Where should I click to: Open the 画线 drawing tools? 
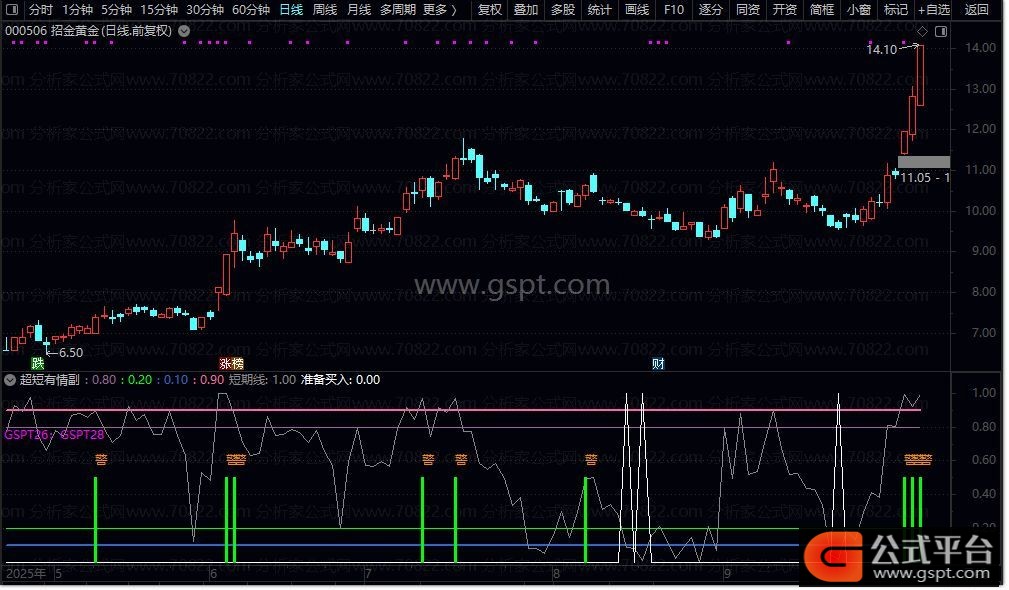point(636,10)
